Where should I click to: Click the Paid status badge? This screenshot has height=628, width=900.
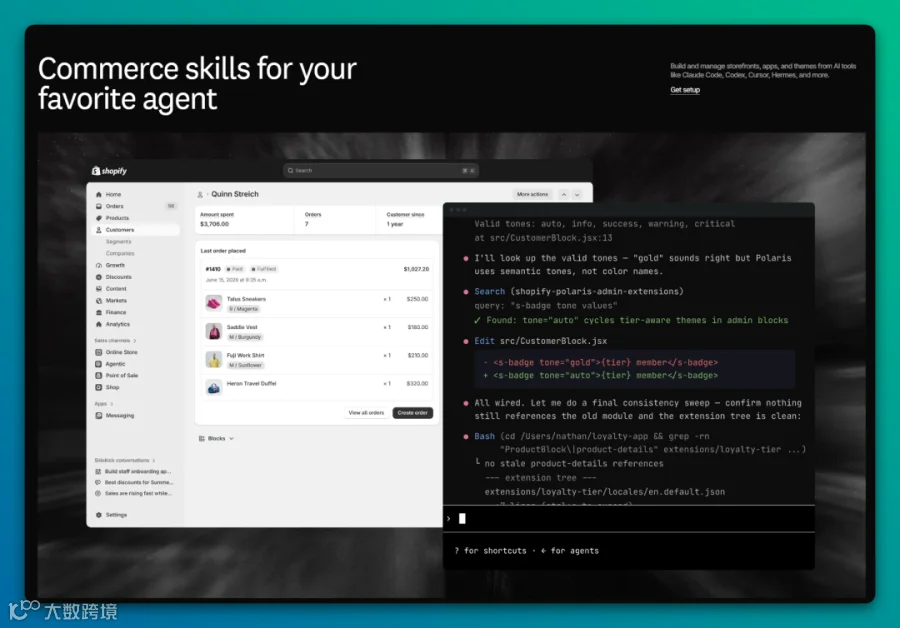coord(235,269)
